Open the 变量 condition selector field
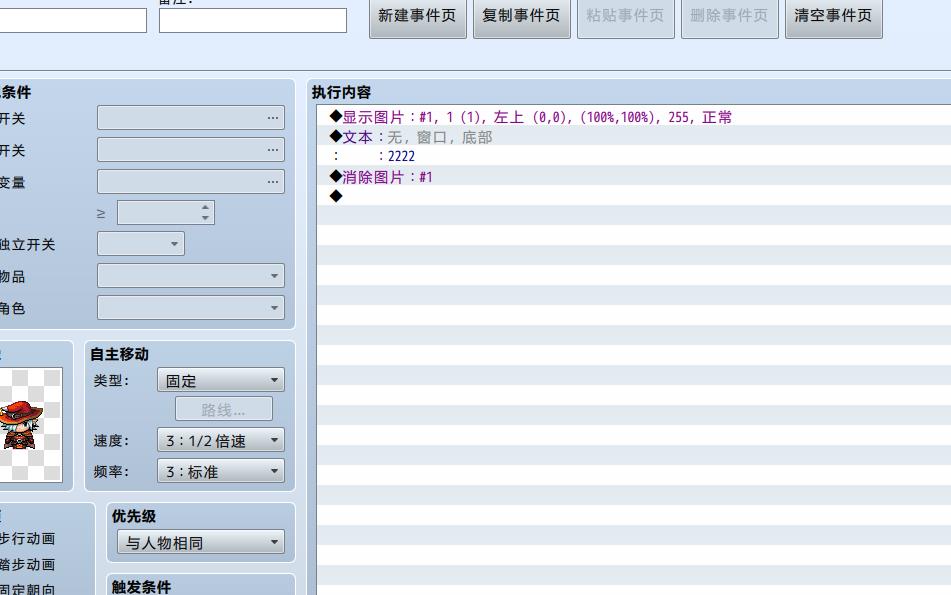This screenshot has height=595, width=951. tap(190, 181)
